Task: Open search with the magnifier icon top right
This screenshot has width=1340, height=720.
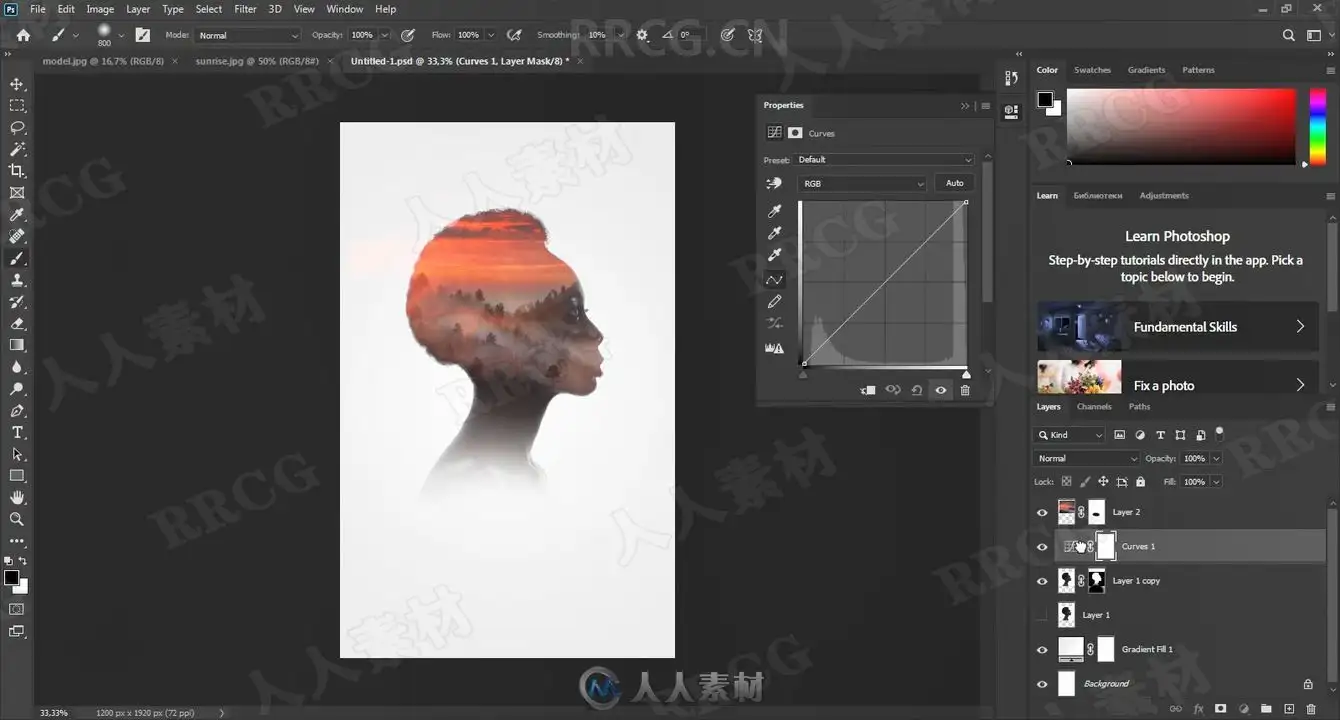Action: tap(1289, 35)
